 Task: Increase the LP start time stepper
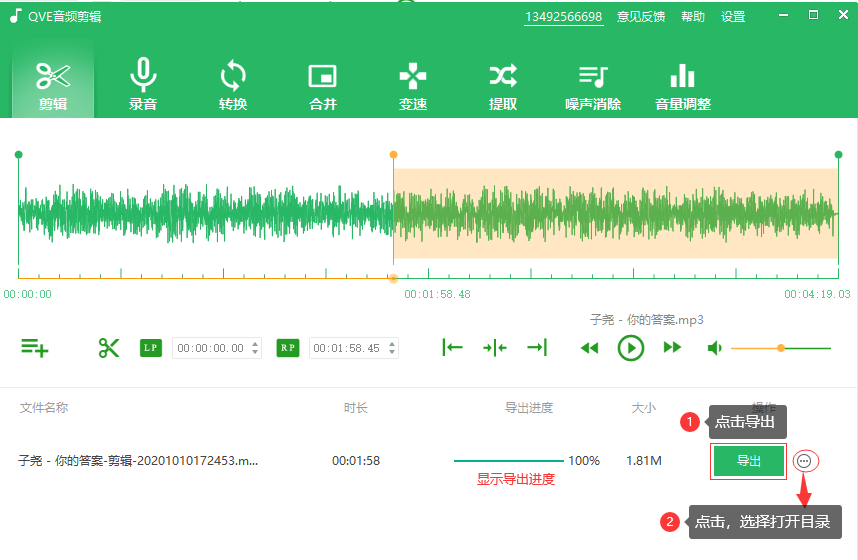pos(255,344)
